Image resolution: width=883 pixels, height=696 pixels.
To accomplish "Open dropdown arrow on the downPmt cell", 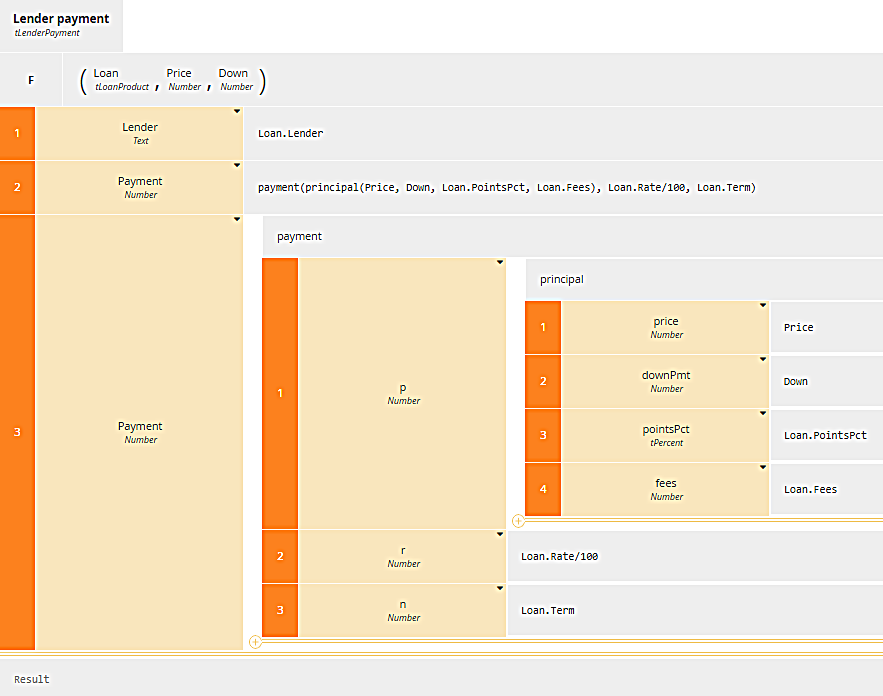I will click(x=763, y=360).
